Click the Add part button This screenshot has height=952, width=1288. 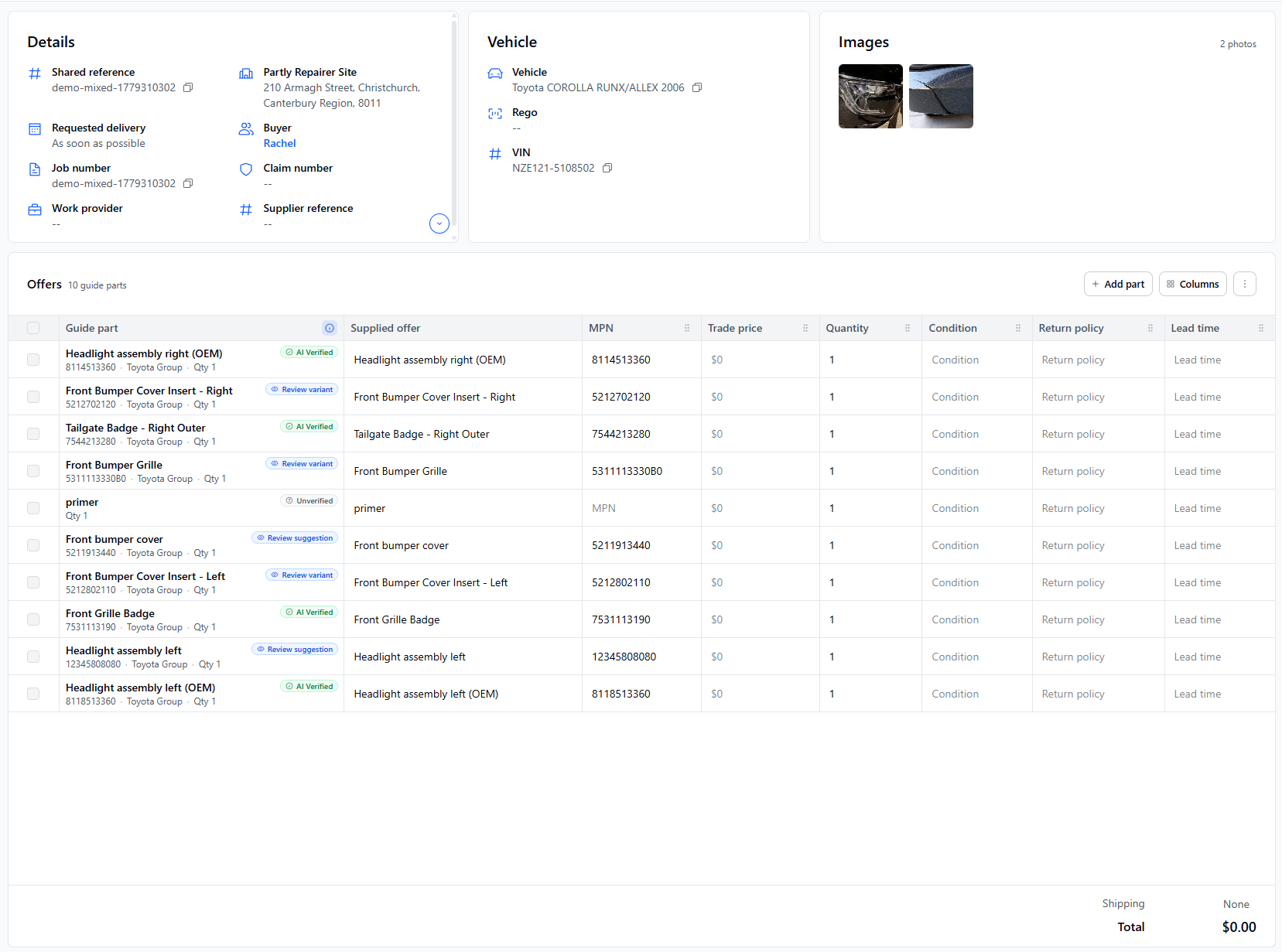(1118, 284)
